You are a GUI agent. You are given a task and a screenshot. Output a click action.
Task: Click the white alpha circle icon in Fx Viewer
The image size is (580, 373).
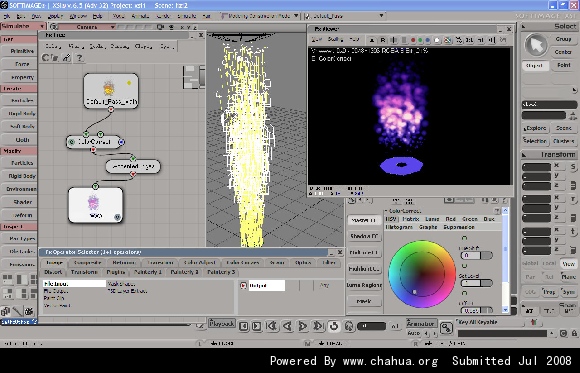437,40
